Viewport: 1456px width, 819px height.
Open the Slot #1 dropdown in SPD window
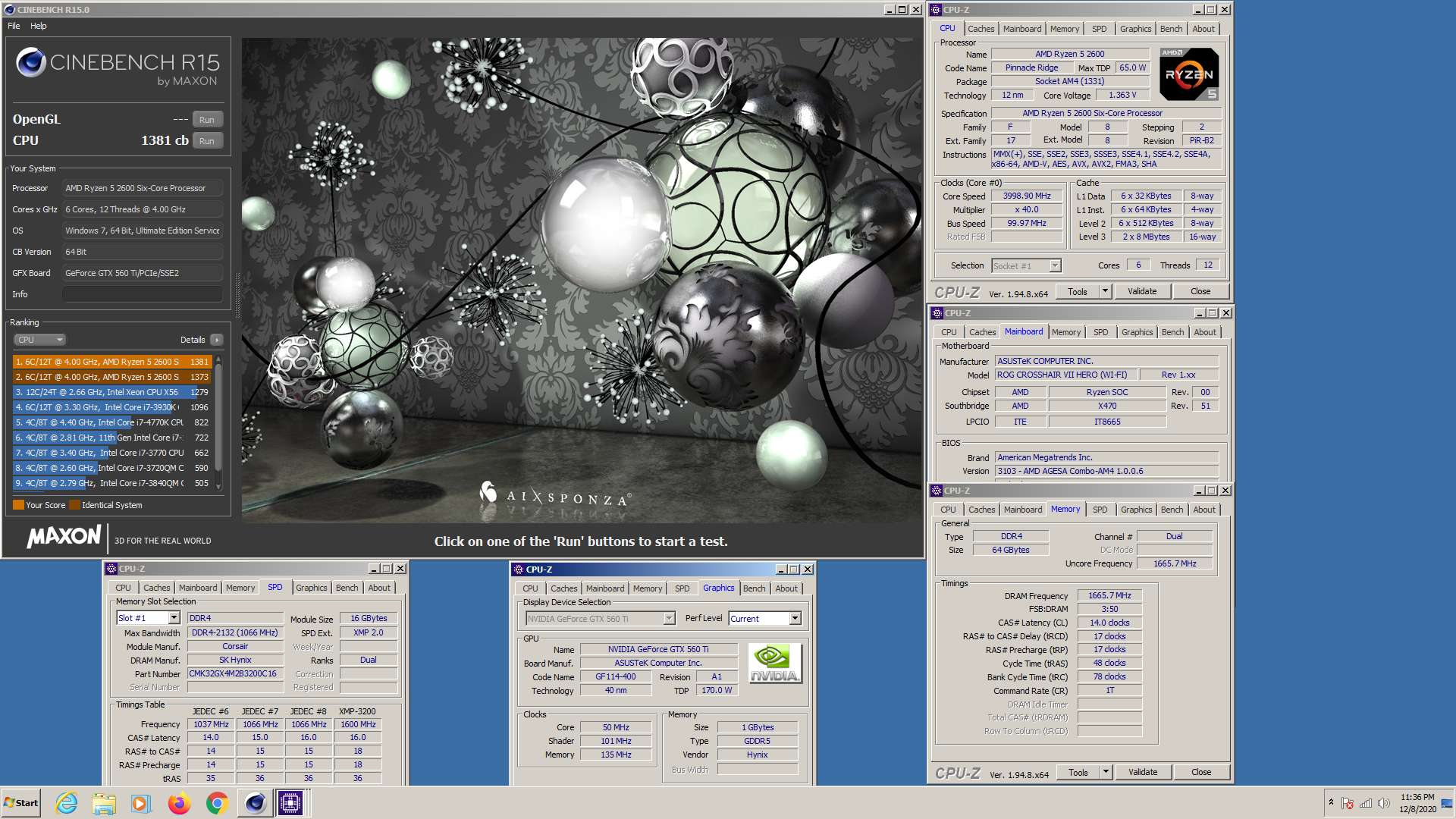click(174, 618)
